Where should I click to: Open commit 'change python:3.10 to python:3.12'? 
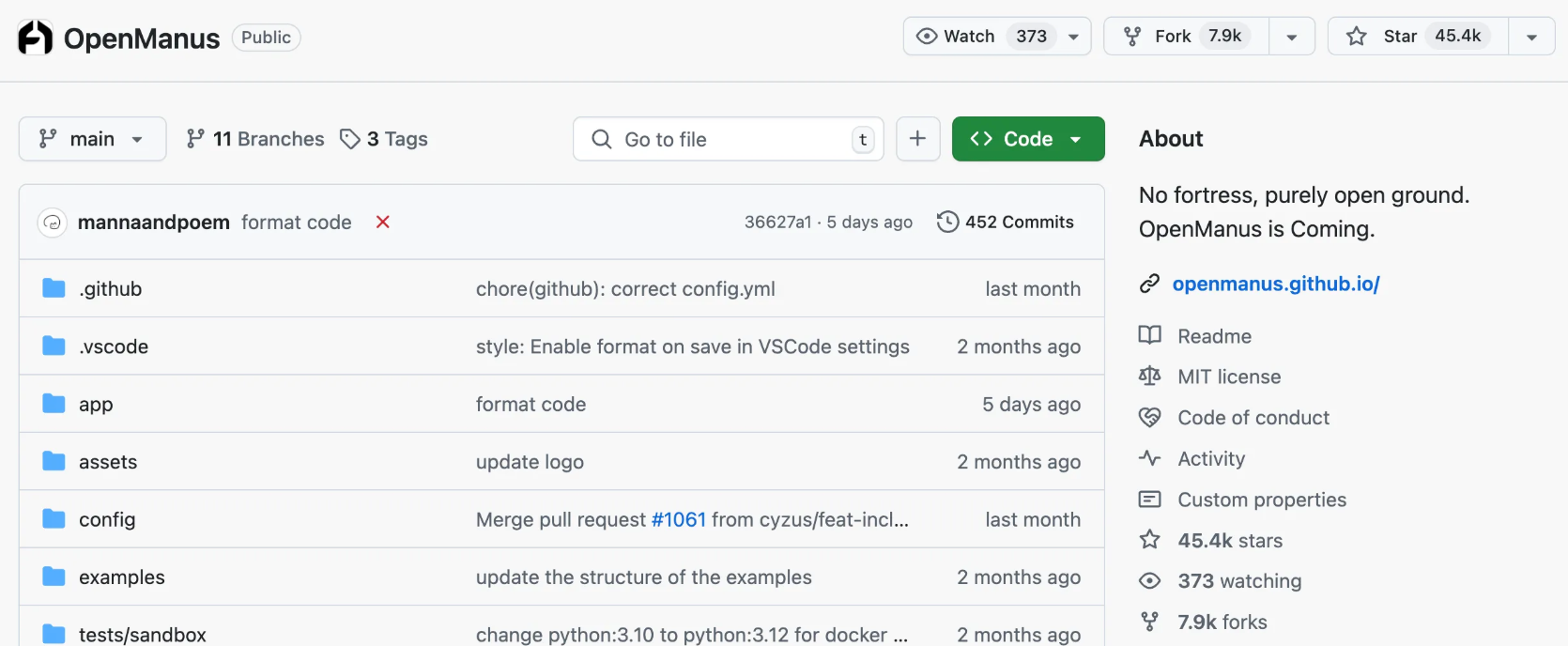(692, 635)
